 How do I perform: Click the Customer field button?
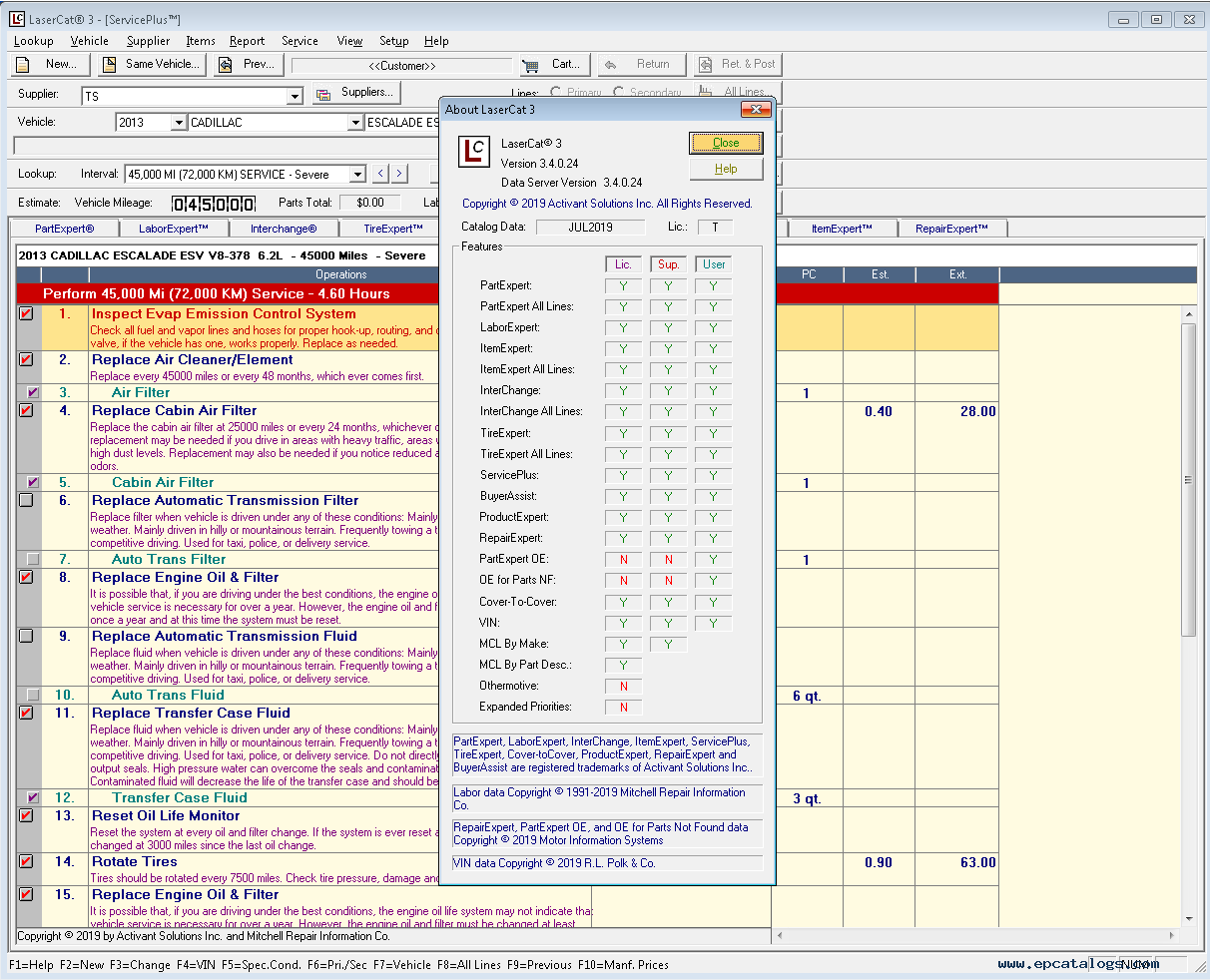point(402,65)
